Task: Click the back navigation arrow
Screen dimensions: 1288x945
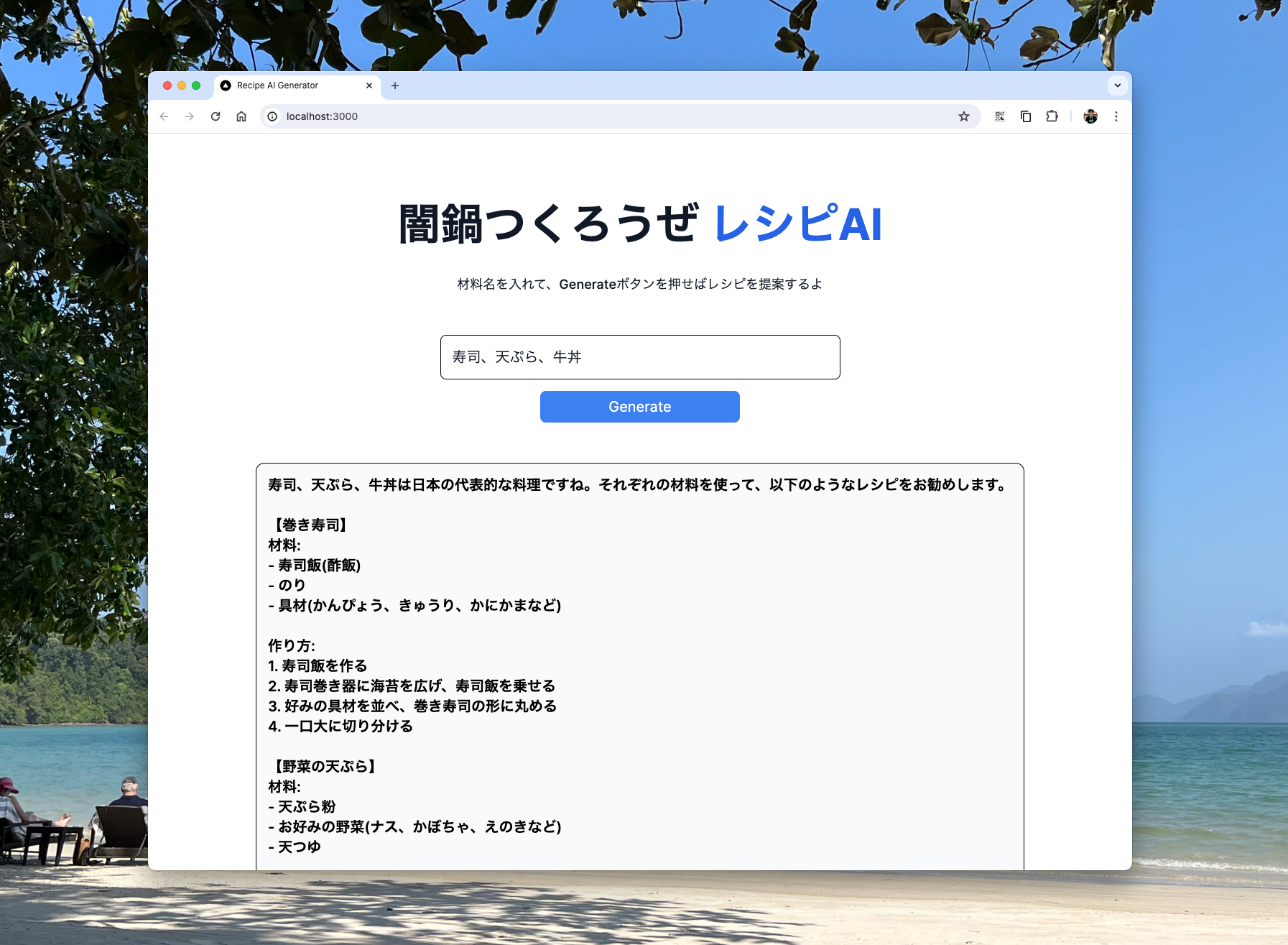Action: click(x=164, y=116)
